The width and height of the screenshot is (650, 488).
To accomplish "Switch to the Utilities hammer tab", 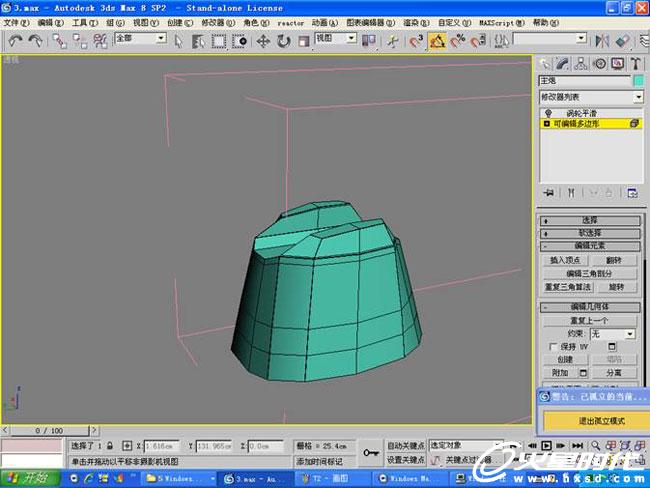I will pos(636,64).
